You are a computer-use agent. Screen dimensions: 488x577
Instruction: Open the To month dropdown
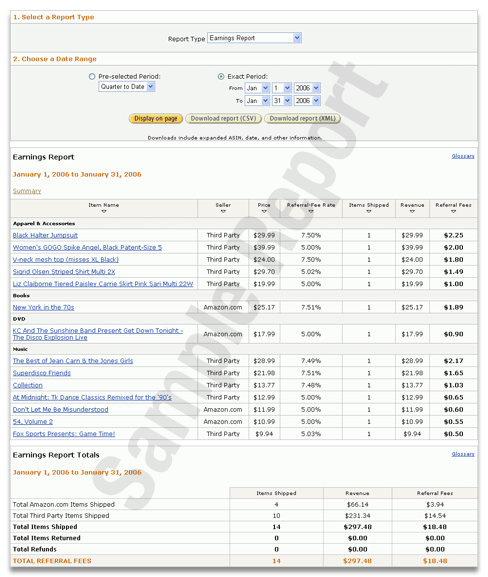pos(257,100)
